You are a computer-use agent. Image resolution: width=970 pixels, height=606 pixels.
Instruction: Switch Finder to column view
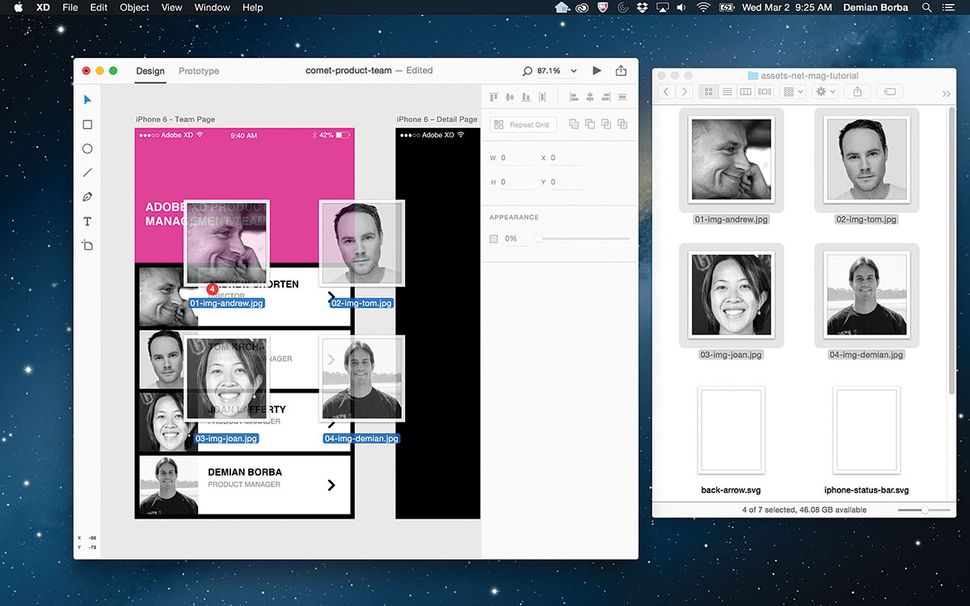pos(745,91)
